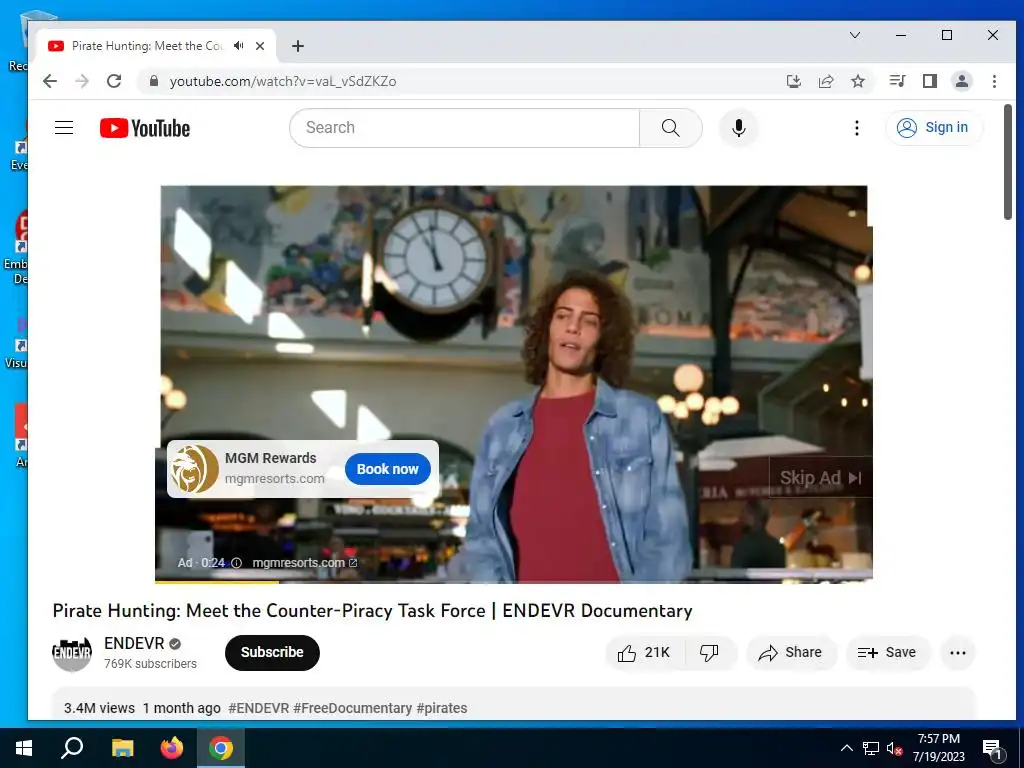Open taskbar search
The image size is (1024, 768).
pyautogui.click(x=72, y=748)
